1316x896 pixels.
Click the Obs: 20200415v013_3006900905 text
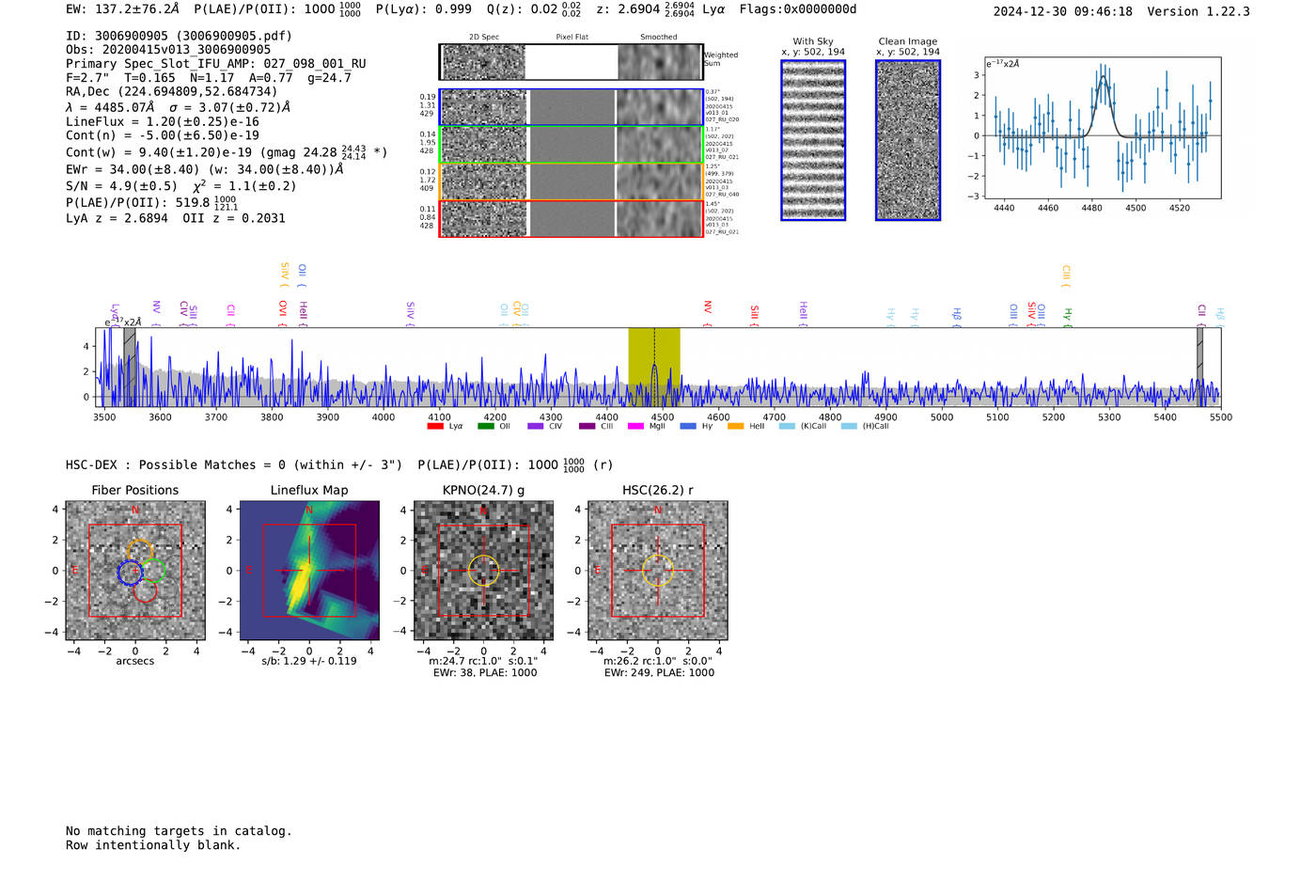click(x=168, y=50)
